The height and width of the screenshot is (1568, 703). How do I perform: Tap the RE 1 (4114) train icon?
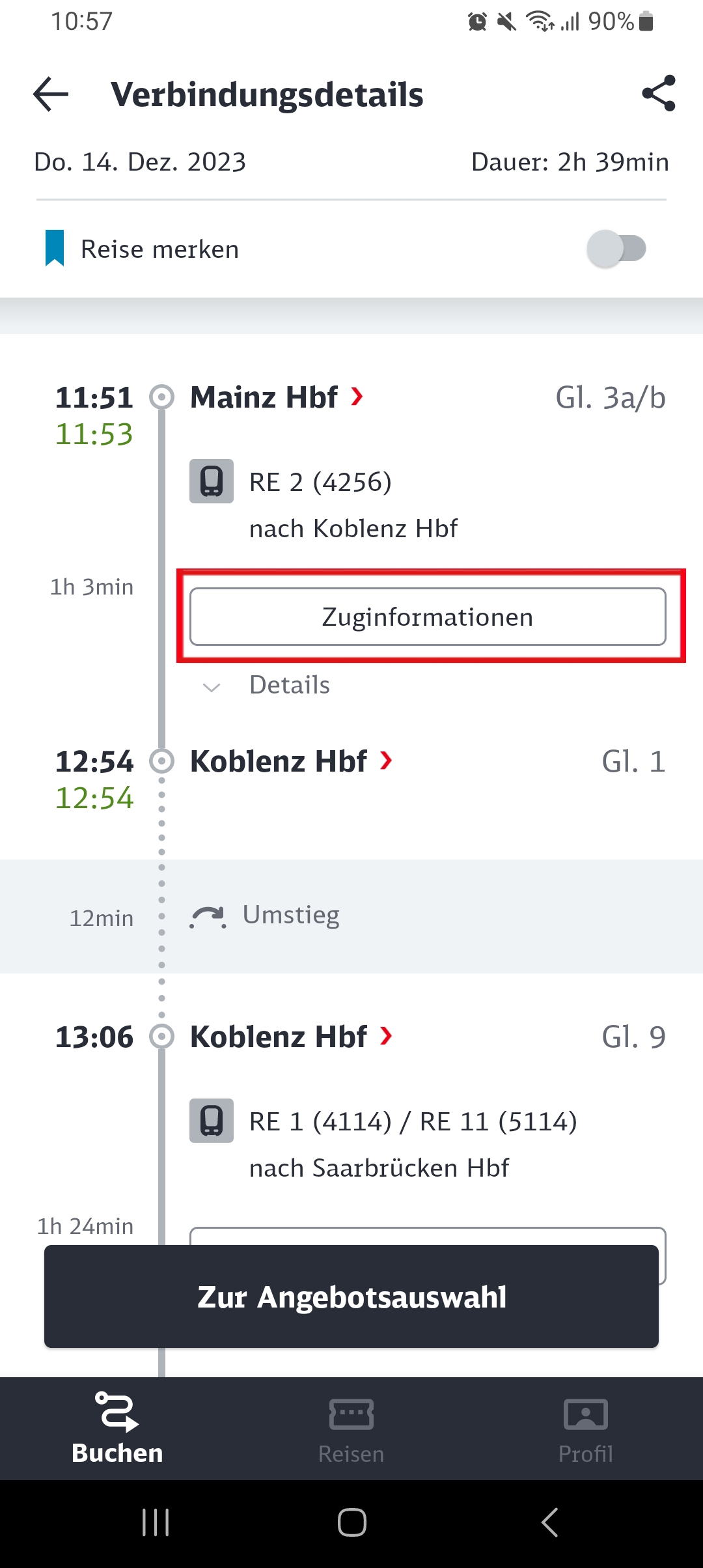point(212,1121)
